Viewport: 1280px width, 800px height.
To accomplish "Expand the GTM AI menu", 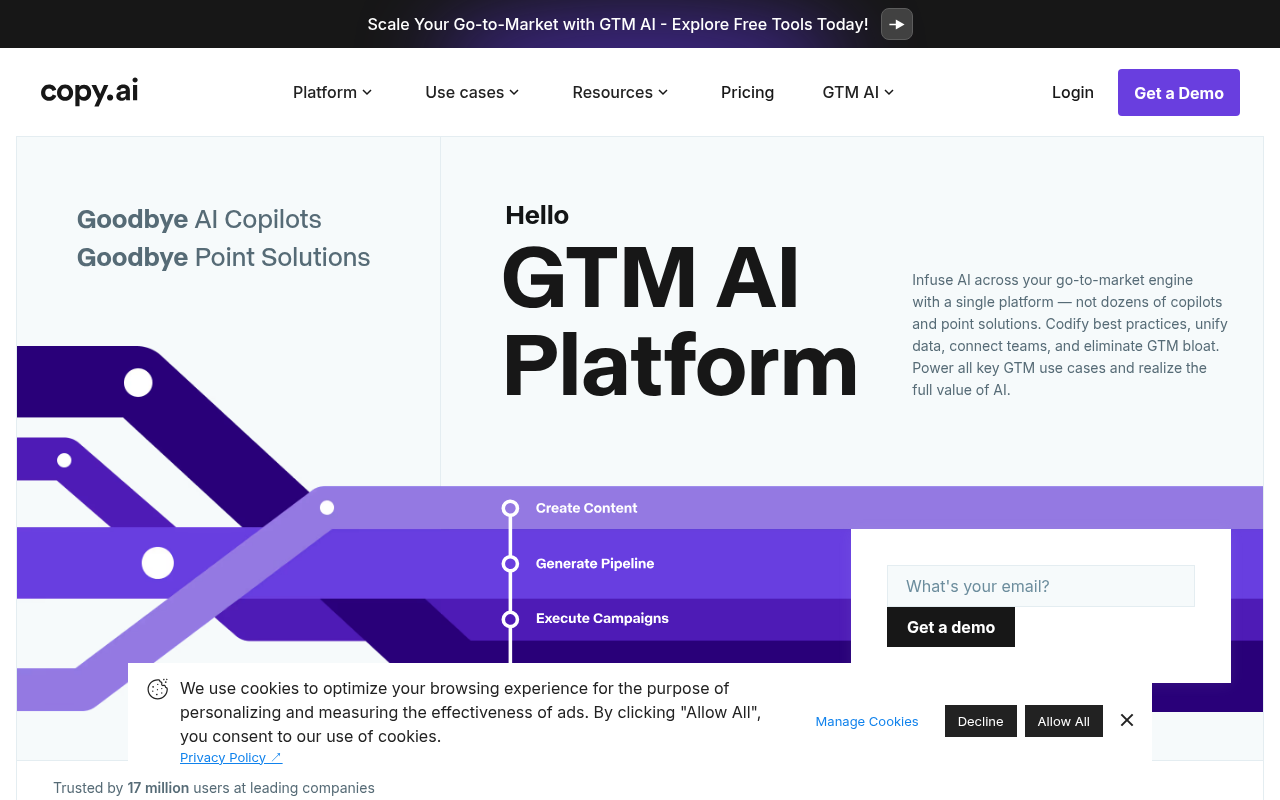I will (x=857, y=92).
